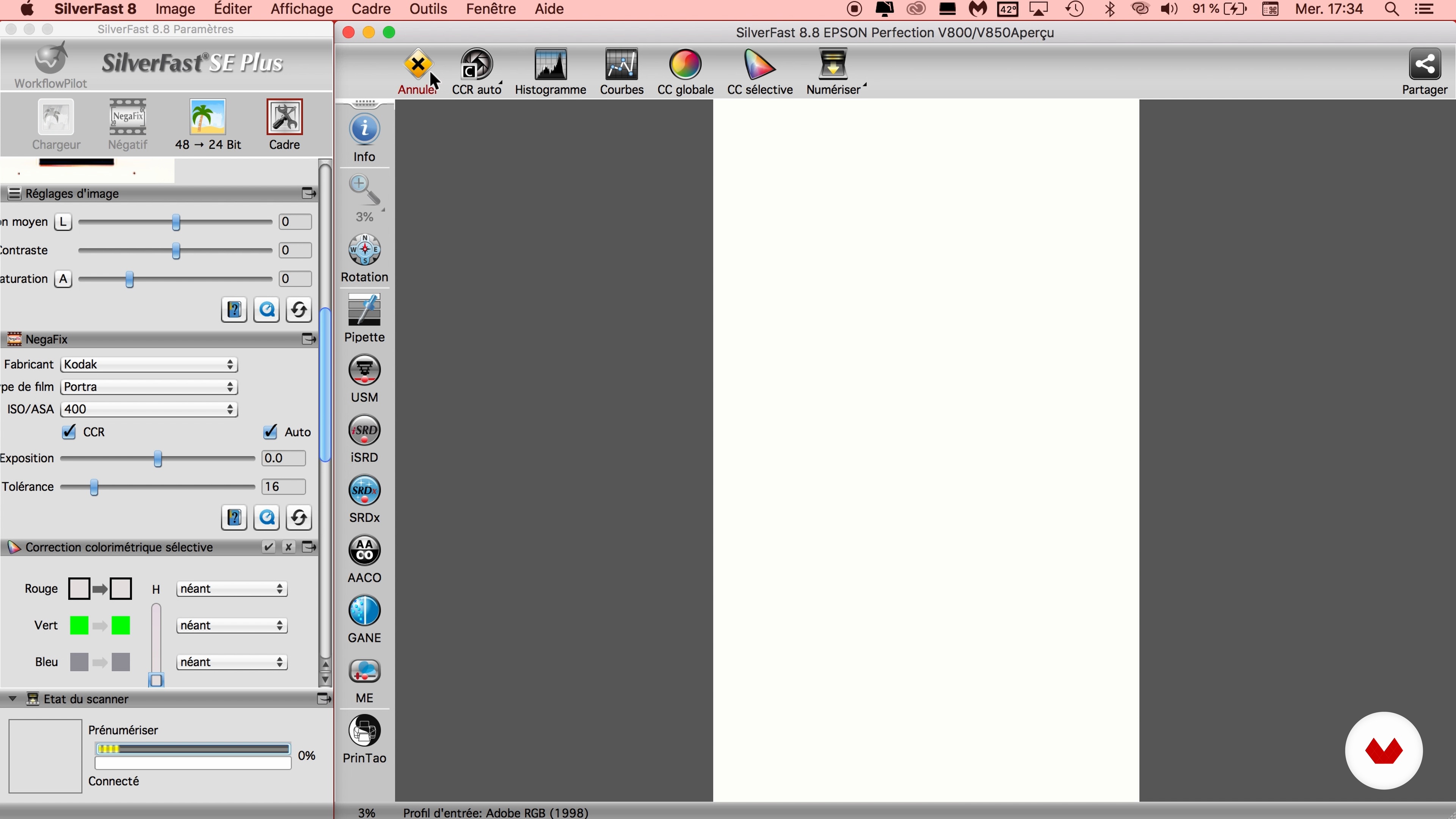Open the Vert néant dropdown
The height and width of the screenshot is (819, 1456).
click(232, 625)
